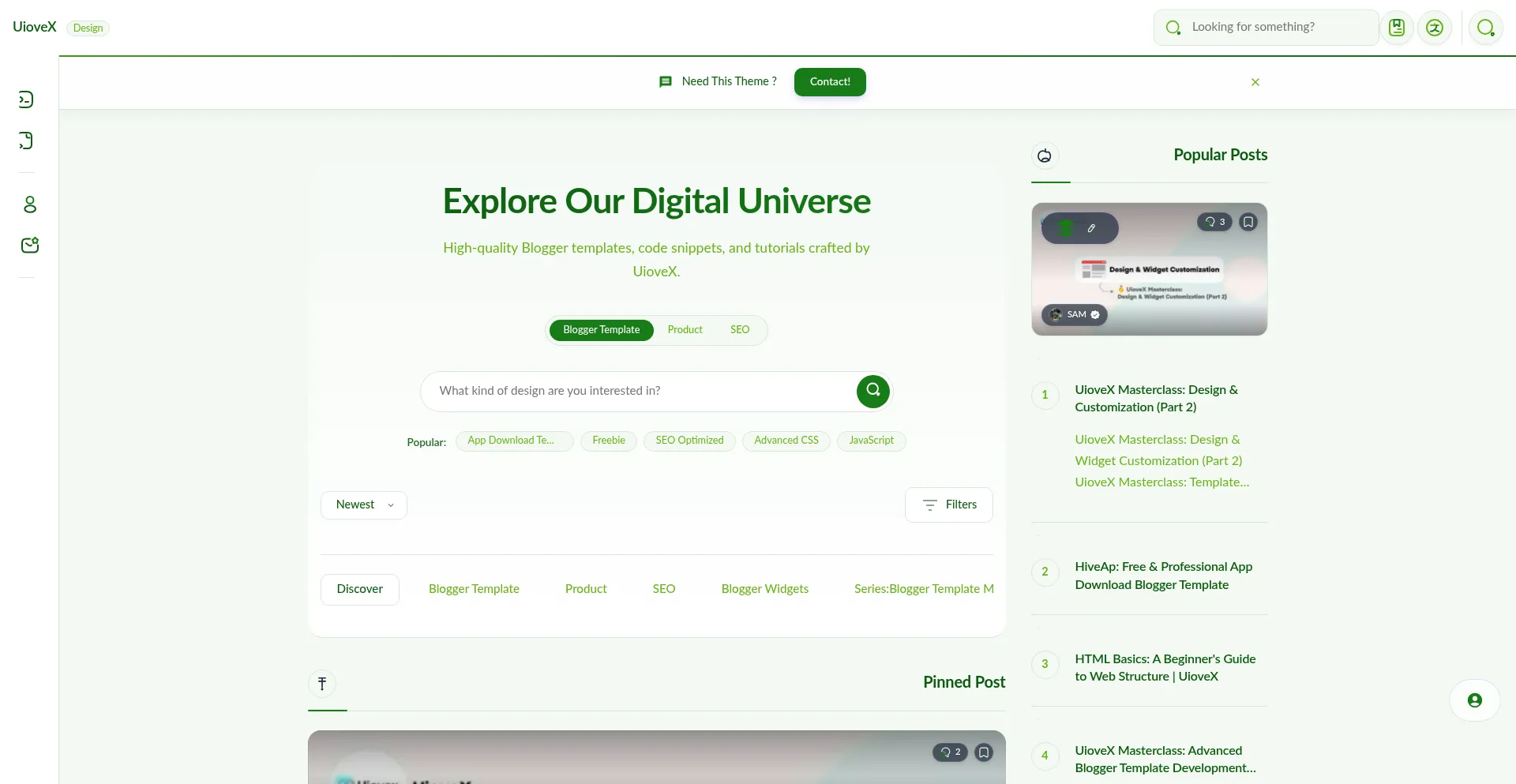This screenshot has height=784, width=1516.
Task: Click the floating user account button
Action: point(1474,700)
